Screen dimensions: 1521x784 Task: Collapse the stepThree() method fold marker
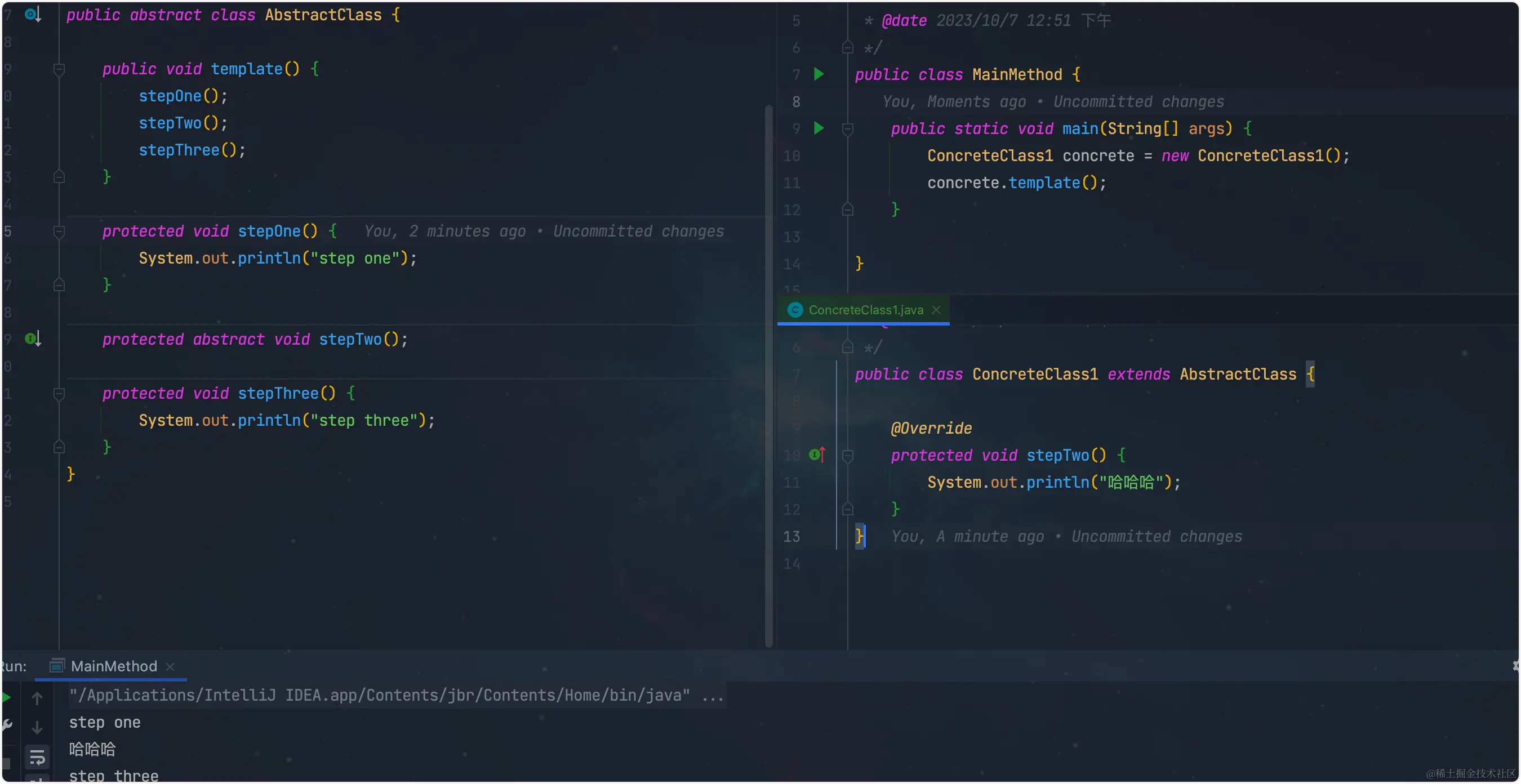[x=59, y=393]
